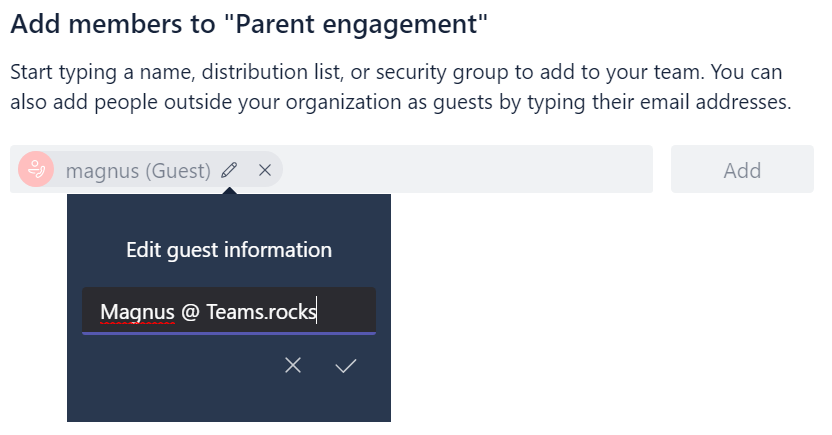Click the popup pointer arrow below the pencil

click(229, 190)
